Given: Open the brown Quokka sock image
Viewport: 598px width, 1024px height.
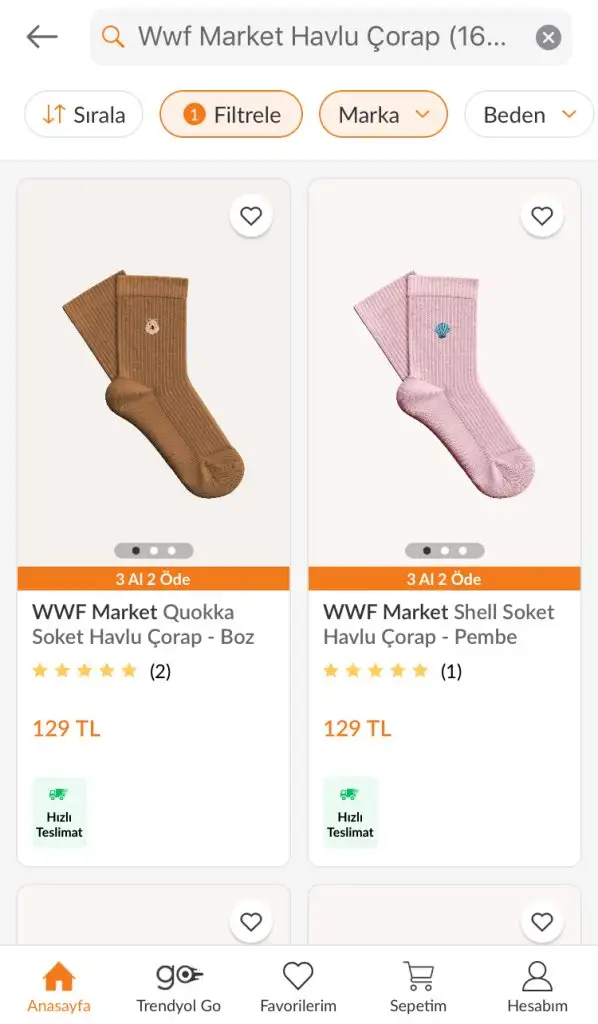Looking at the screenshot, I should pyautogui.click(x=153, y=384).
